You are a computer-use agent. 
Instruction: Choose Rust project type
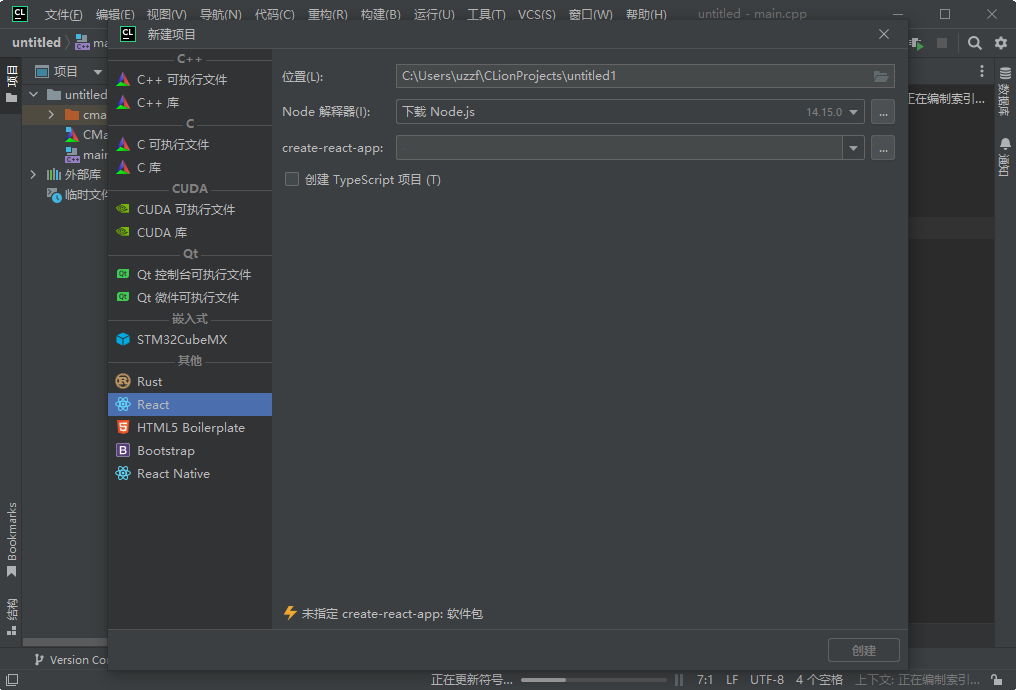(x=189, y=382)
